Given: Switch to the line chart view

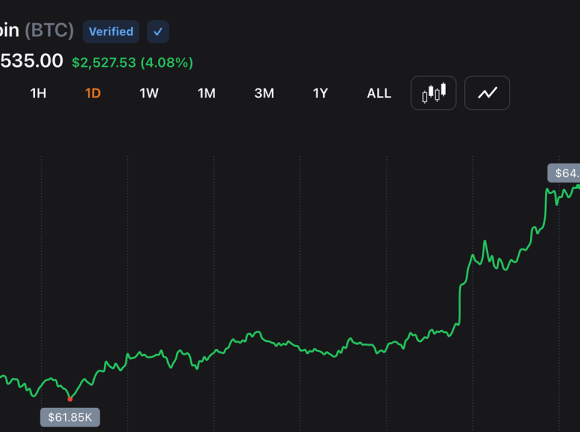Looking at the screenshot, I should point(487,93).
